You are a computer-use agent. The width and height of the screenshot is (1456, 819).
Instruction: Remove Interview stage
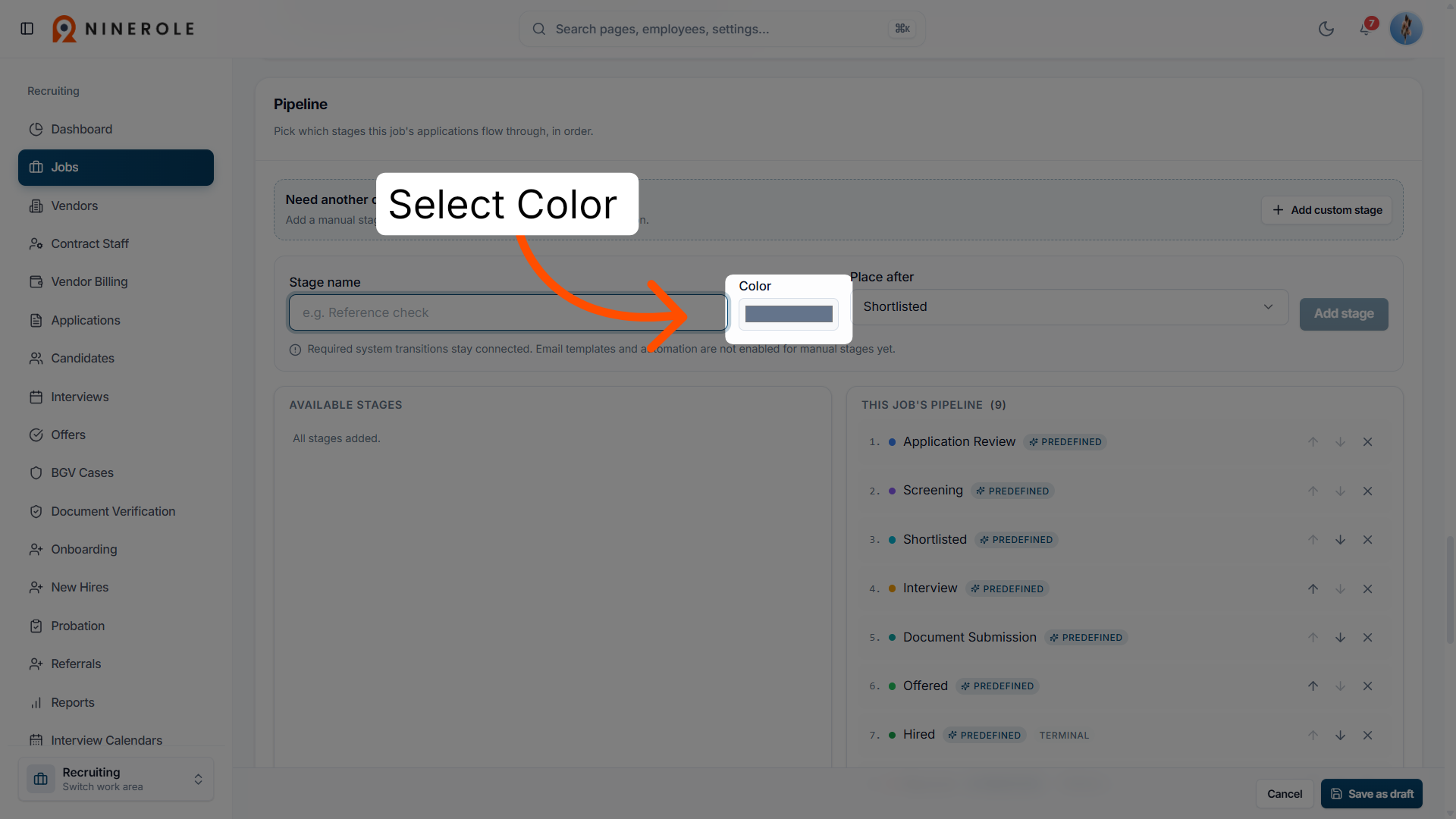tap(1367, 589)
